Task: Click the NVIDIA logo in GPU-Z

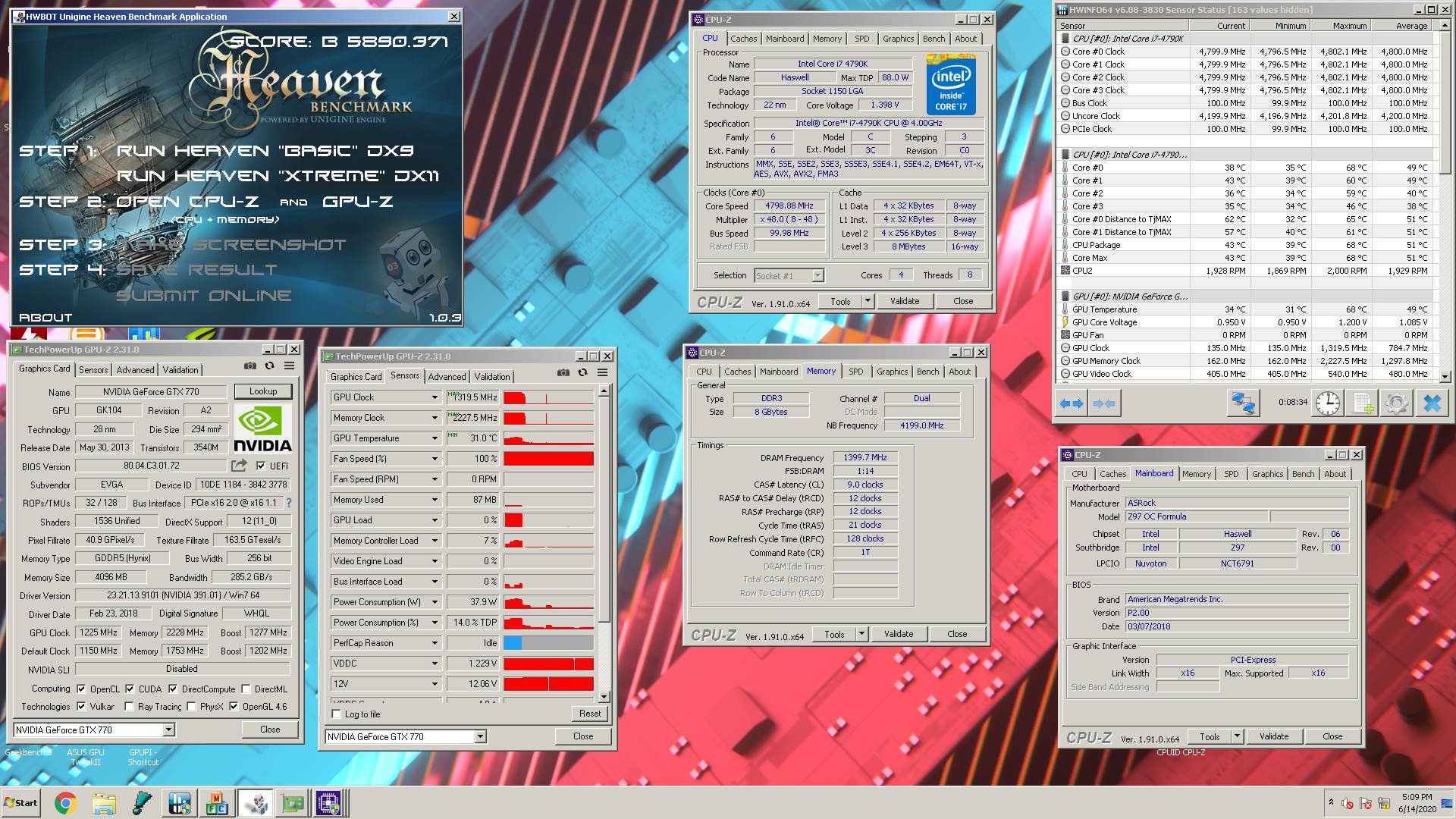Action: [x=262, y=429]
